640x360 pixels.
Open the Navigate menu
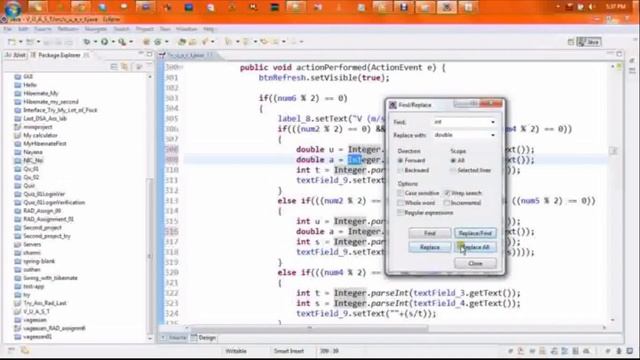pyautogui.click(x=96, y=29)
